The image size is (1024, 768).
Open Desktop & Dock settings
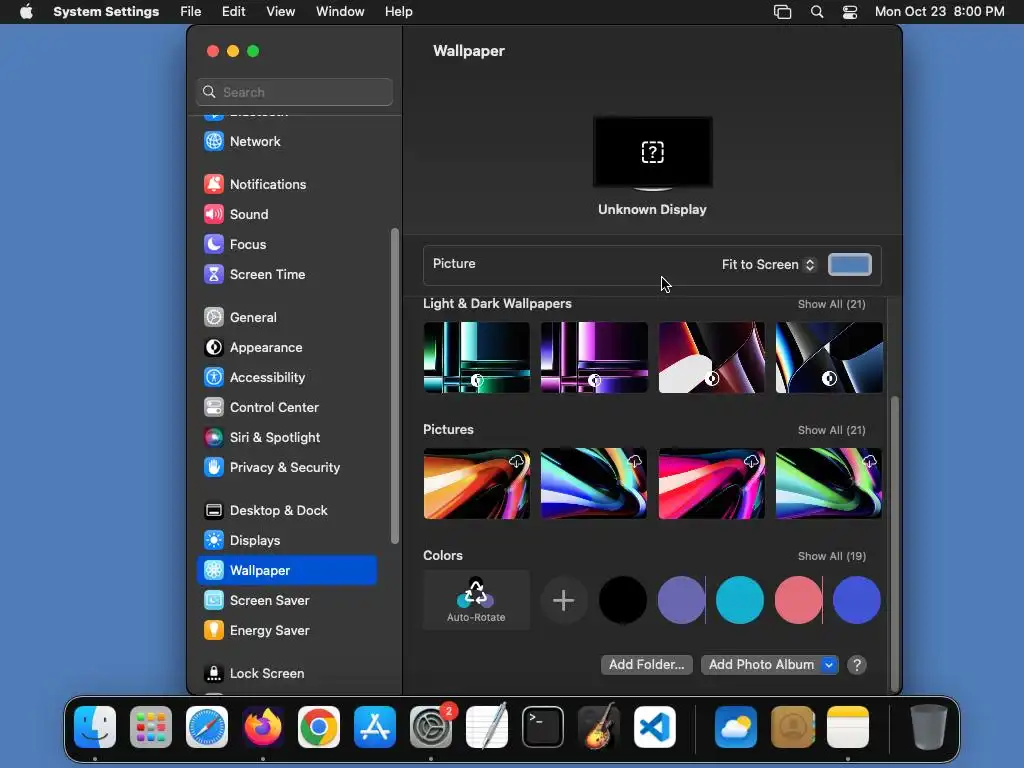click(287, 511)
